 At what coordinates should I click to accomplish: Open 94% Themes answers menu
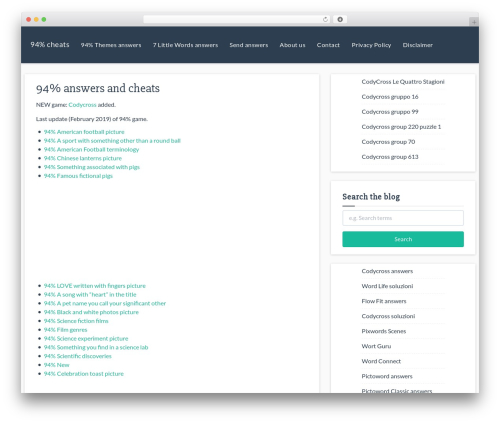[x=111, y=45]
